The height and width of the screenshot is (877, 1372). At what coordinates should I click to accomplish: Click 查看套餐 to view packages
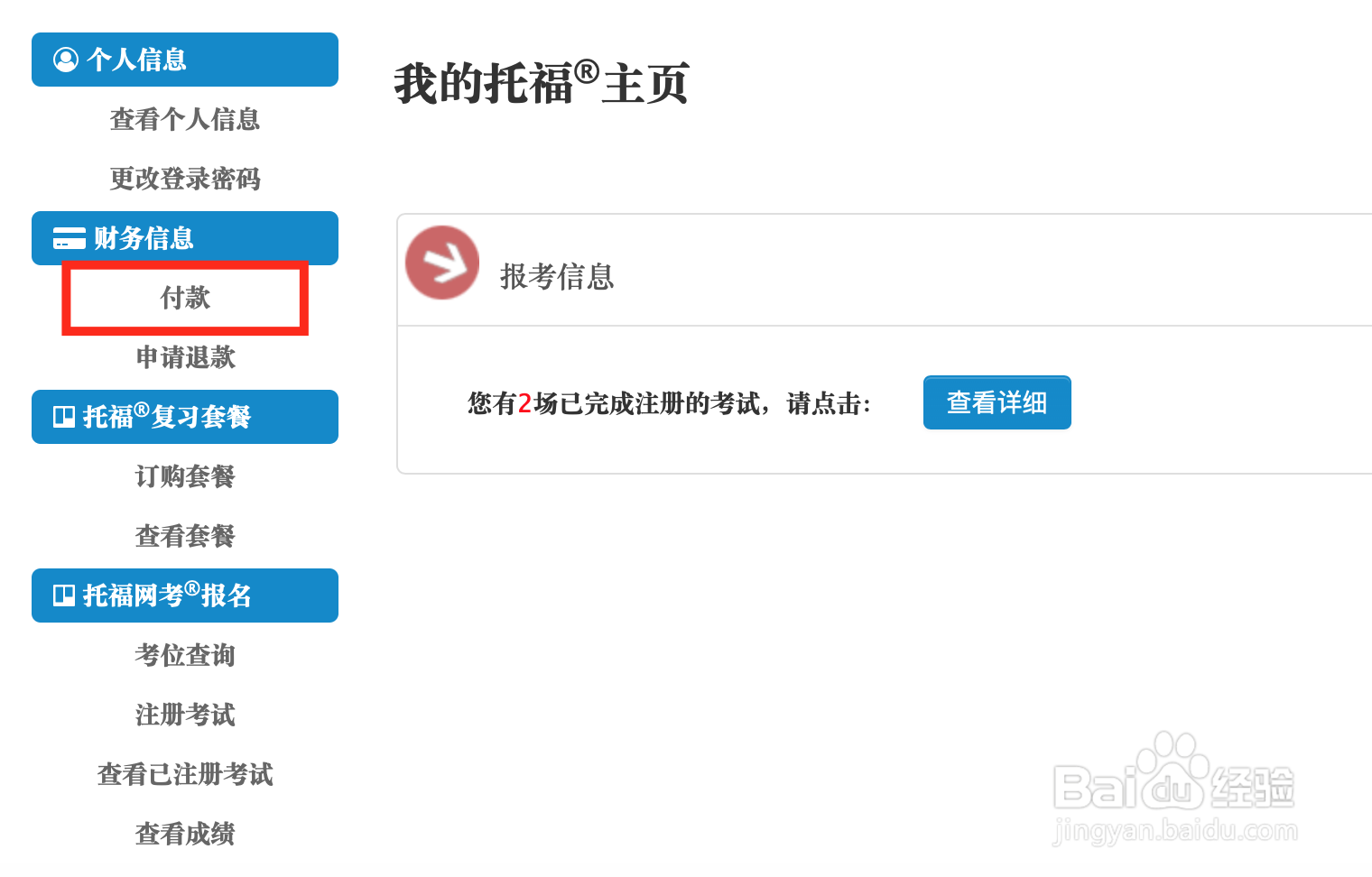click(184, 536)
